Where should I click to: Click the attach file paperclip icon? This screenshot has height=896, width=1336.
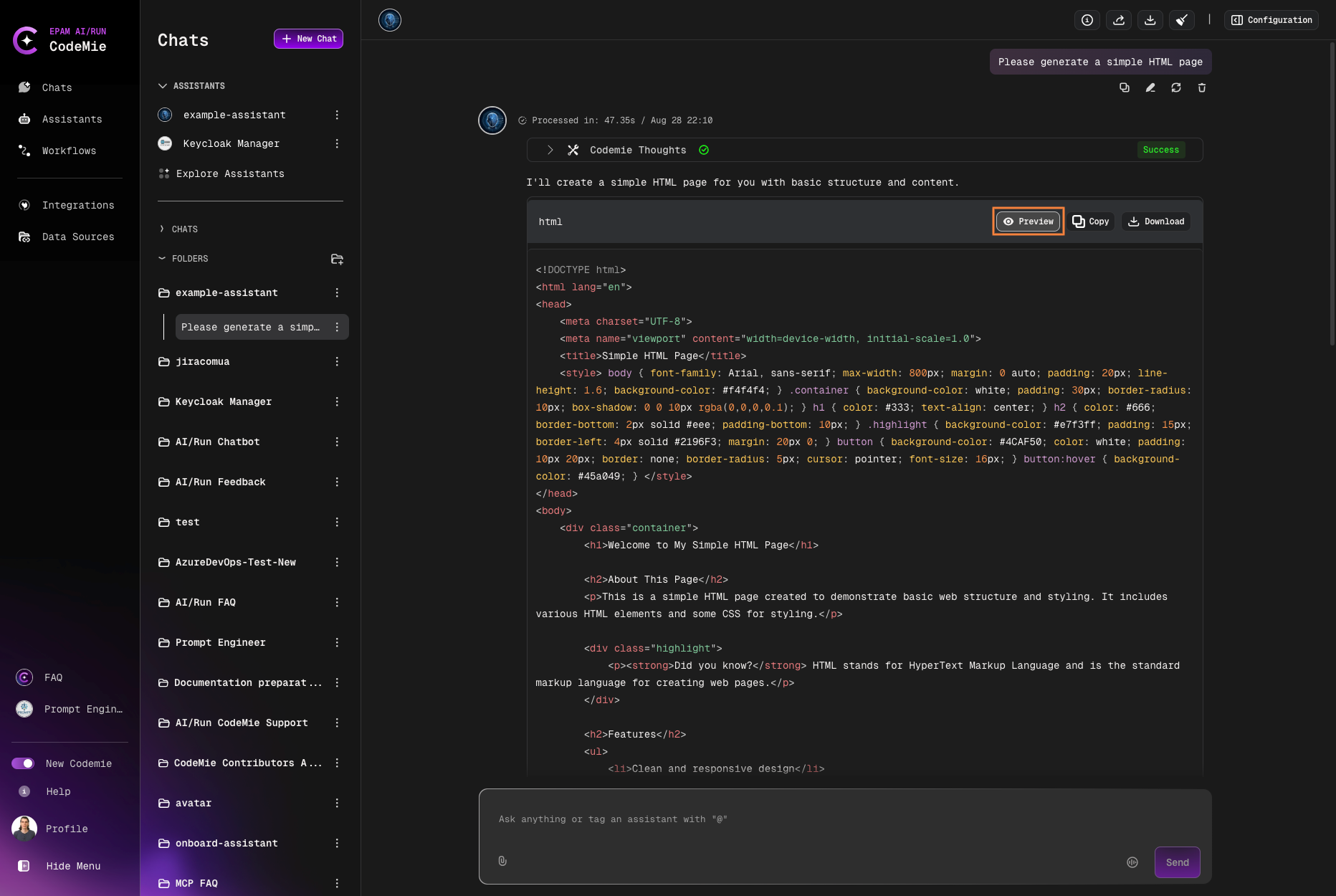(502, 861)
